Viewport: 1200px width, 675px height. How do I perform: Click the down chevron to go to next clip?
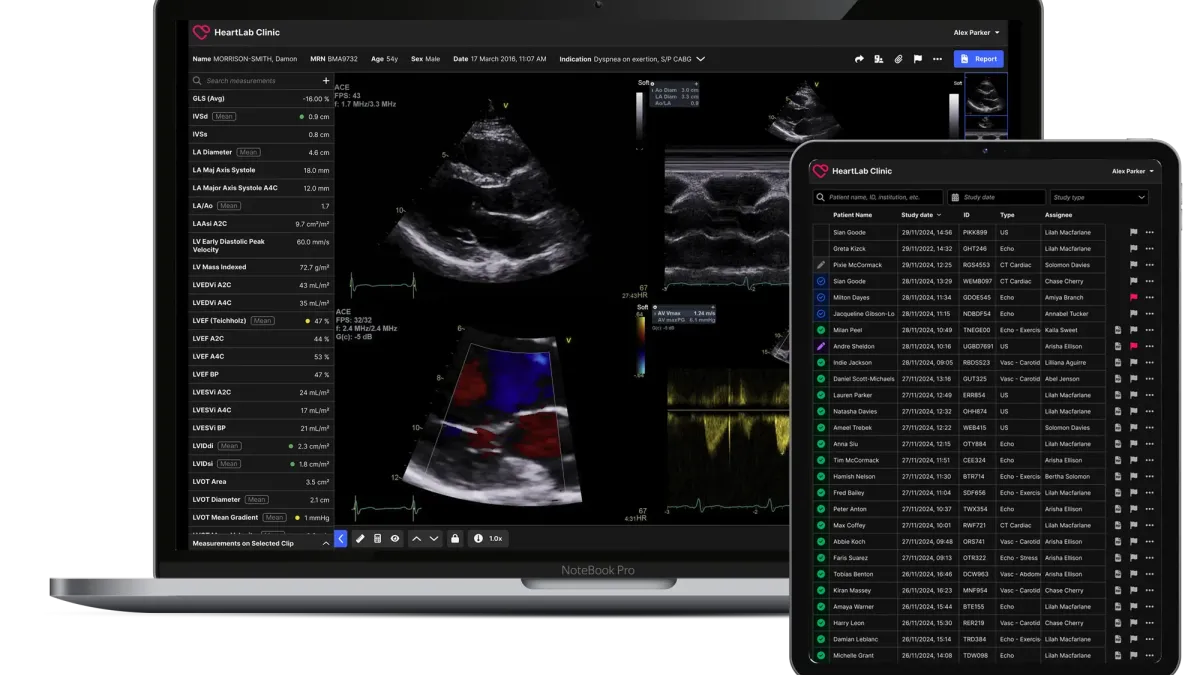click(x=434, y=538)
